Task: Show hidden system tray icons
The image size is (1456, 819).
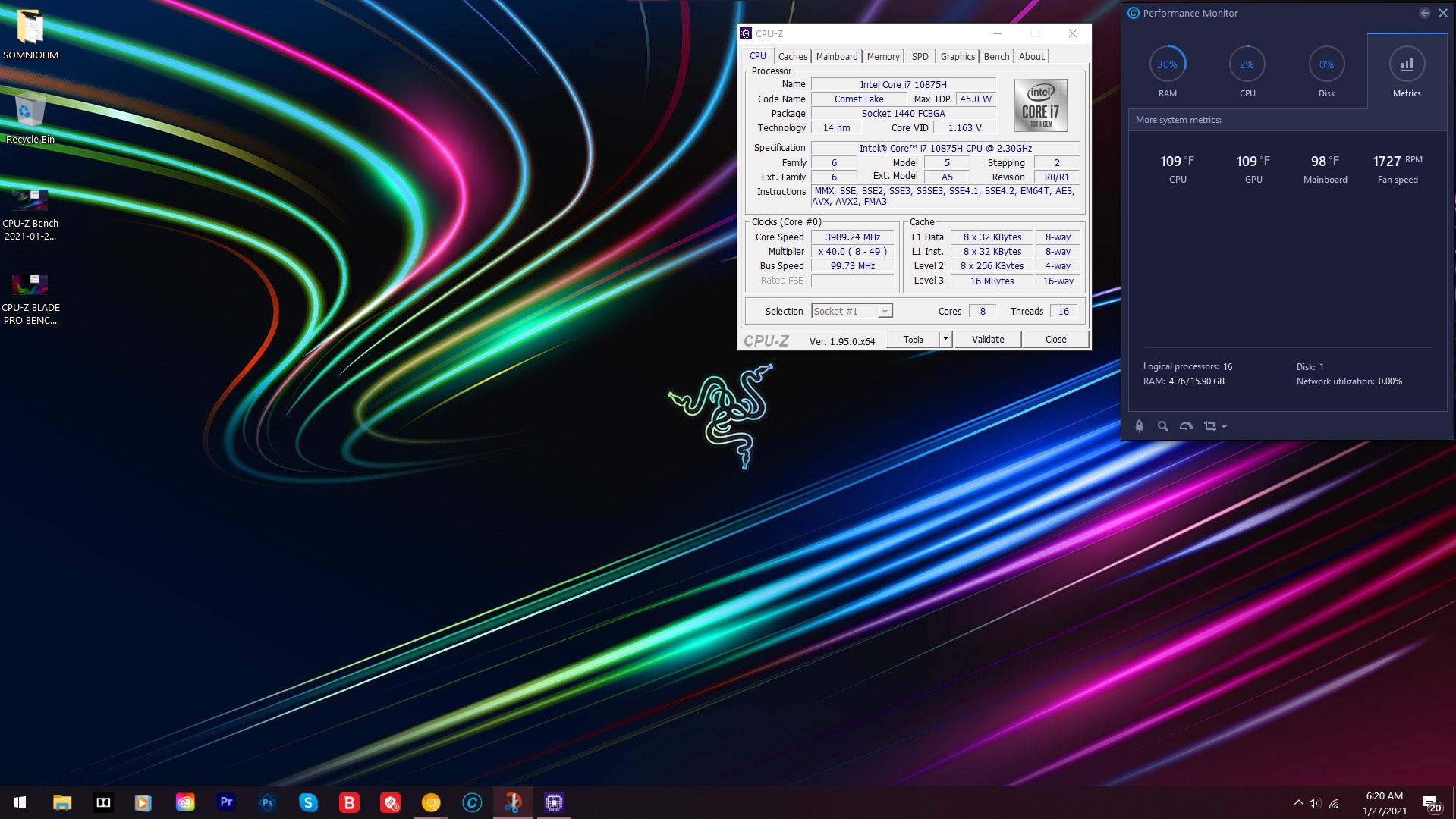Action: pos(1298,803)
